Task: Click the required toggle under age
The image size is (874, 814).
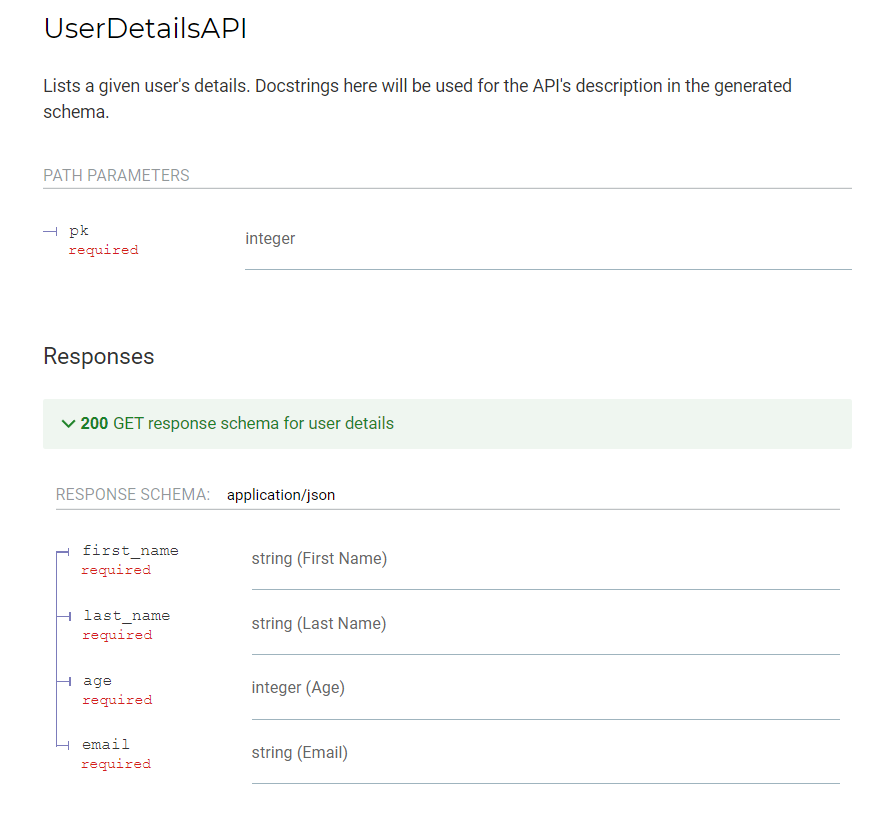Action: coord(116,699)
